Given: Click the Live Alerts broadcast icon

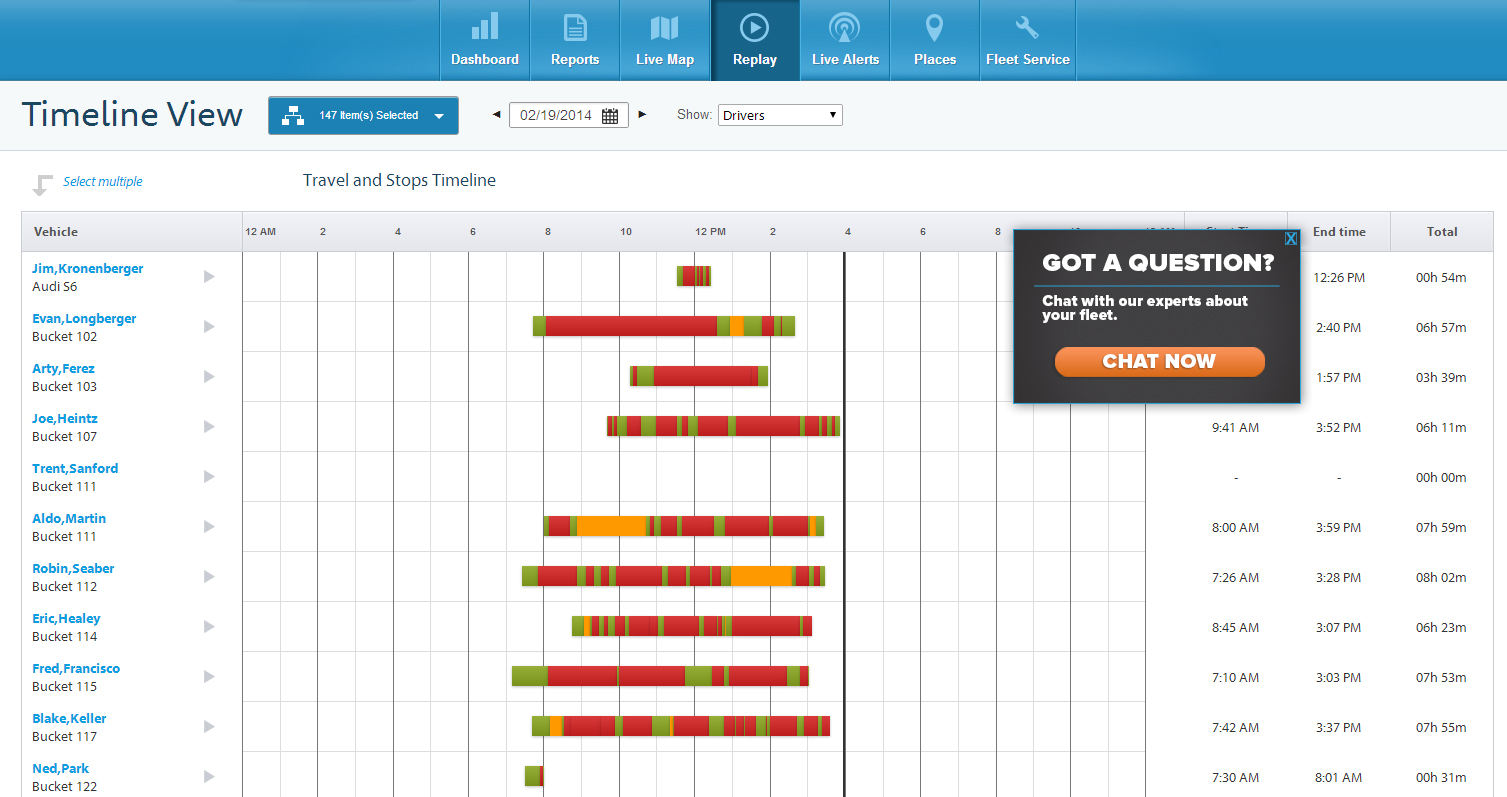Looking at the screenshot, I should pos(845,27).
